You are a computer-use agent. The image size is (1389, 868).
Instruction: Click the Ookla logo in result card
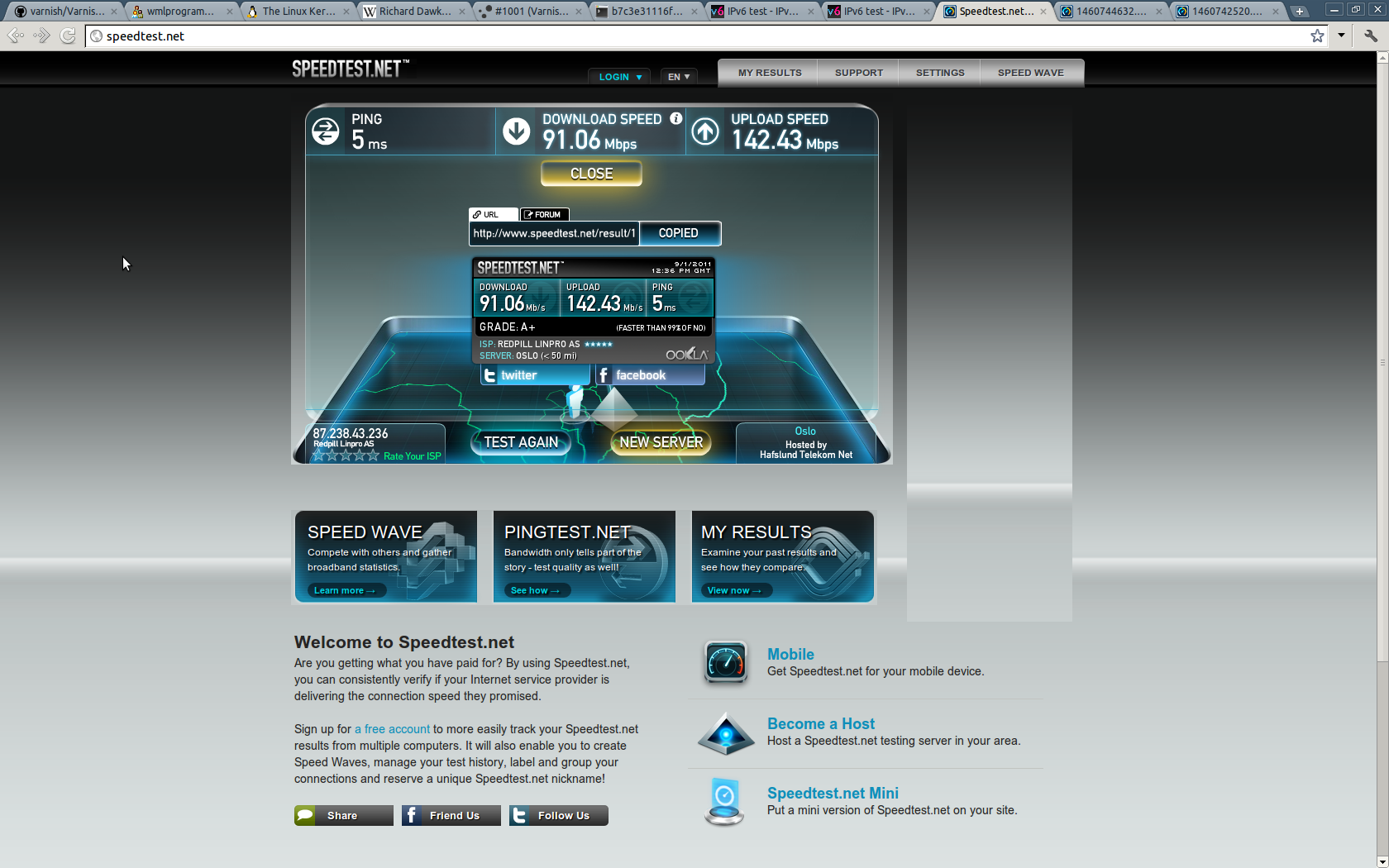pyautogui.click(x=687, y=354)
